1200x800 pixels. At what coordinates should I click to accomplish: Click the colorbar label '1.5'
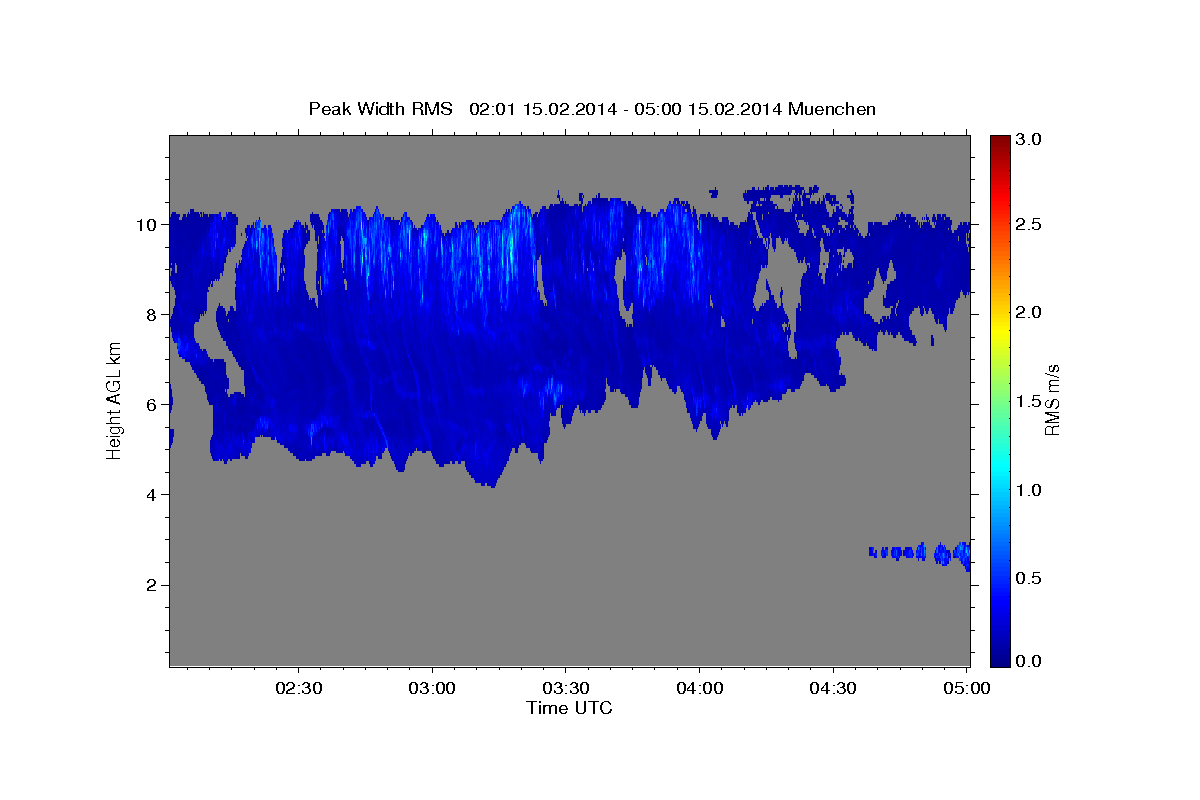click(x=1029, y=401)
